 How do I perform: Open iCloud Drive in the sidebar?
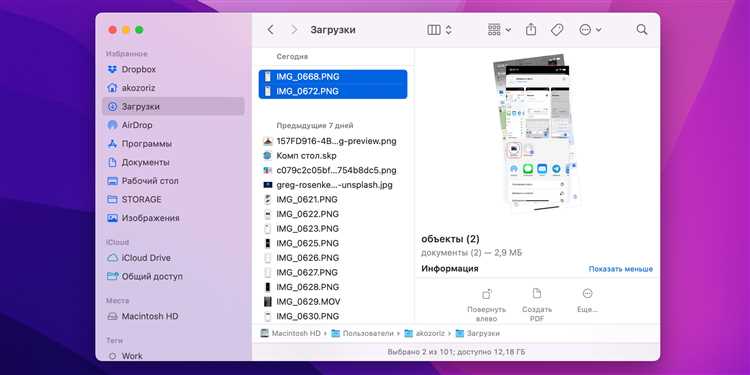(173, 258)
